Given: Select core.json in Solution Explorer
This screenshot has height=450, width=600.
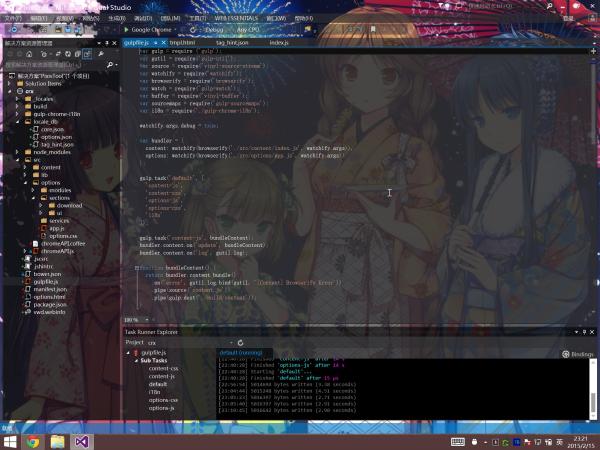Looking at the screenshot, I should coord(52,129).
